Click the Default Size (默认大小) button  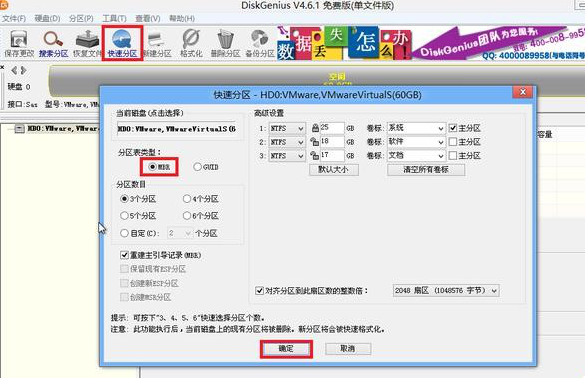tap(334, 170)
